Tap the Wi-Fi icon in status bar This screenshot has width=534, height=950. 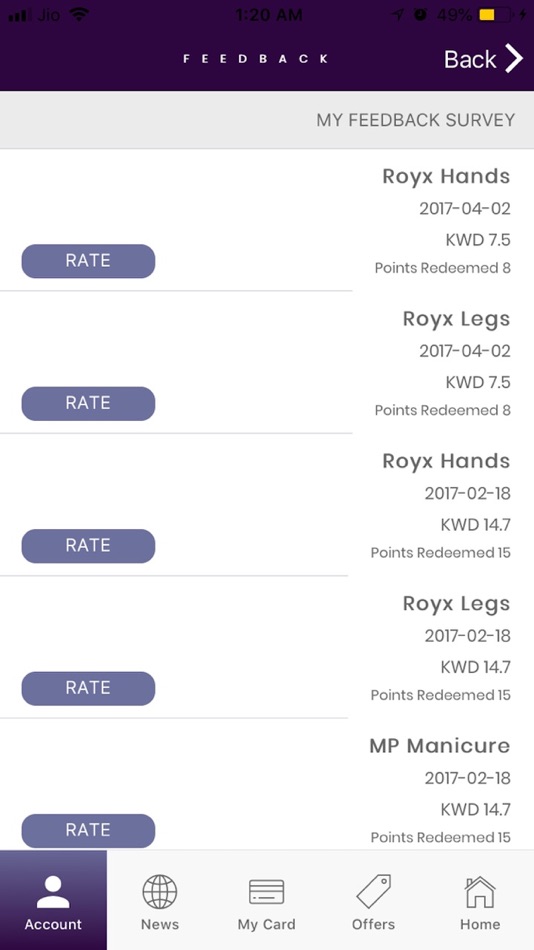79,15
